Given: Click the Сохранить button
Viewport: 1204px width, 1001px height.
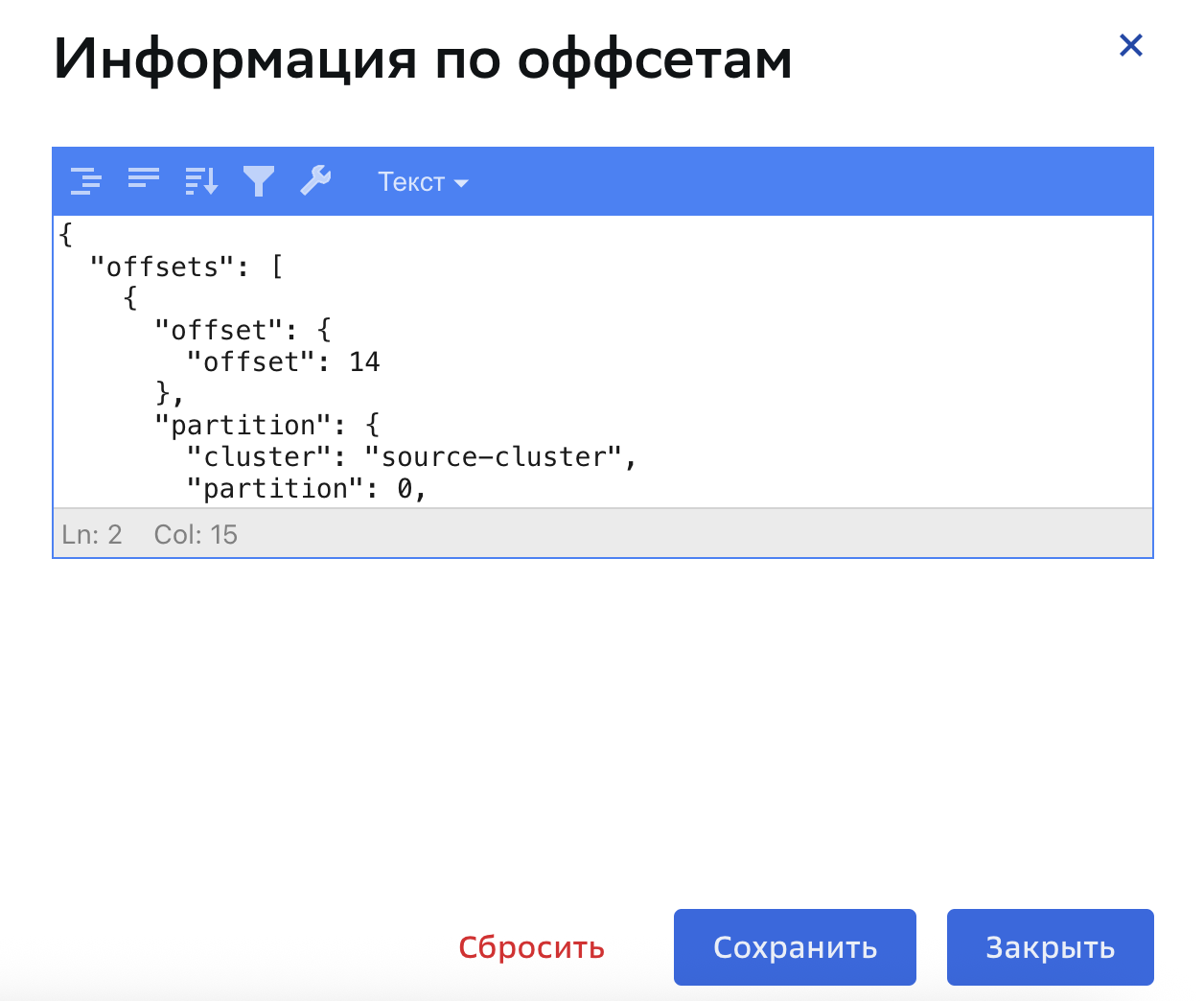Looking at the screenshot, I should (795, 947).
